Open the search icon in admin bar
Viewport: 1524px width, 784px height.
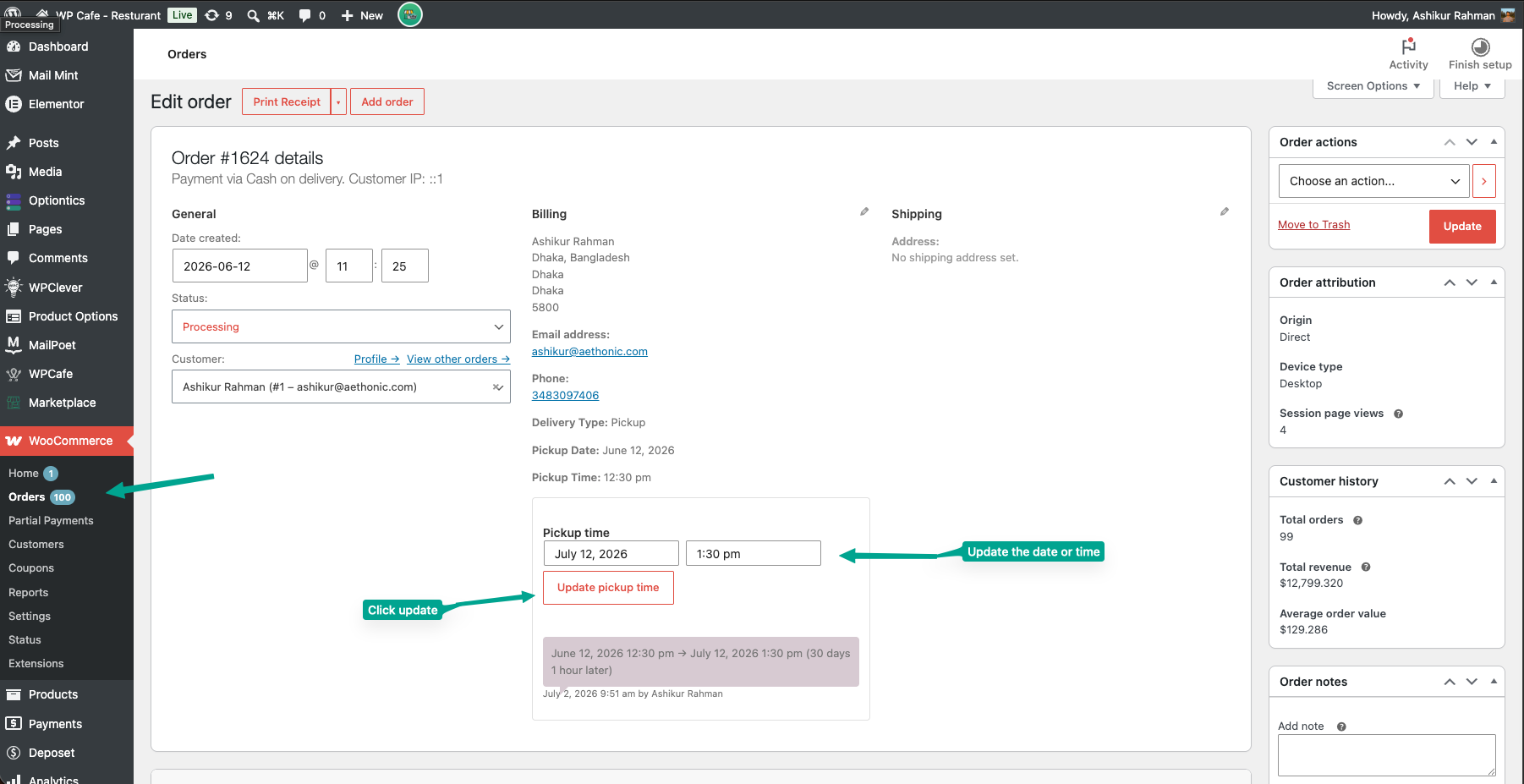click(x=253, y=15)
